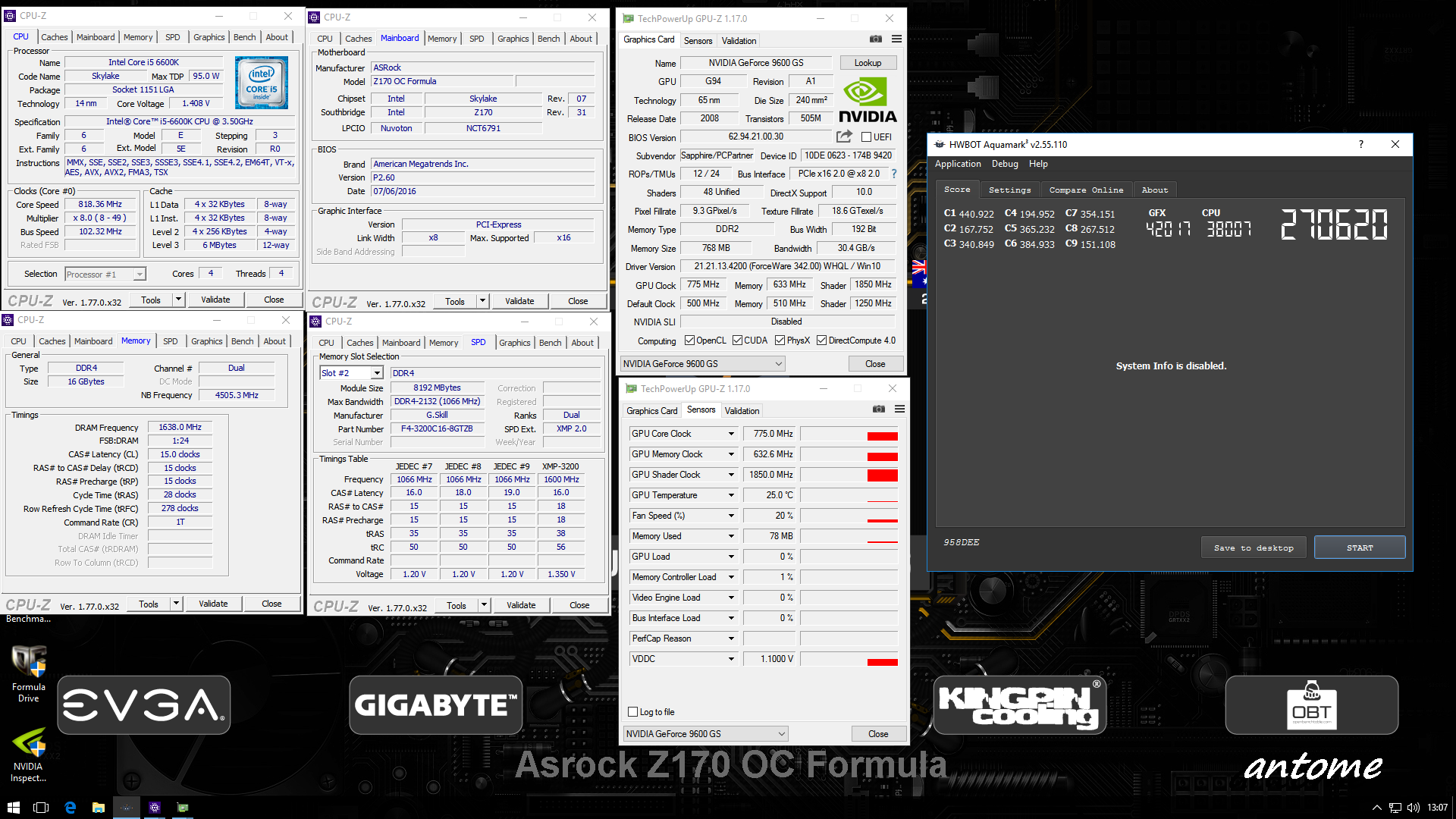
Task: Click the clock showing 13:07 in taskbar
Action: [x=1437, y=808]
